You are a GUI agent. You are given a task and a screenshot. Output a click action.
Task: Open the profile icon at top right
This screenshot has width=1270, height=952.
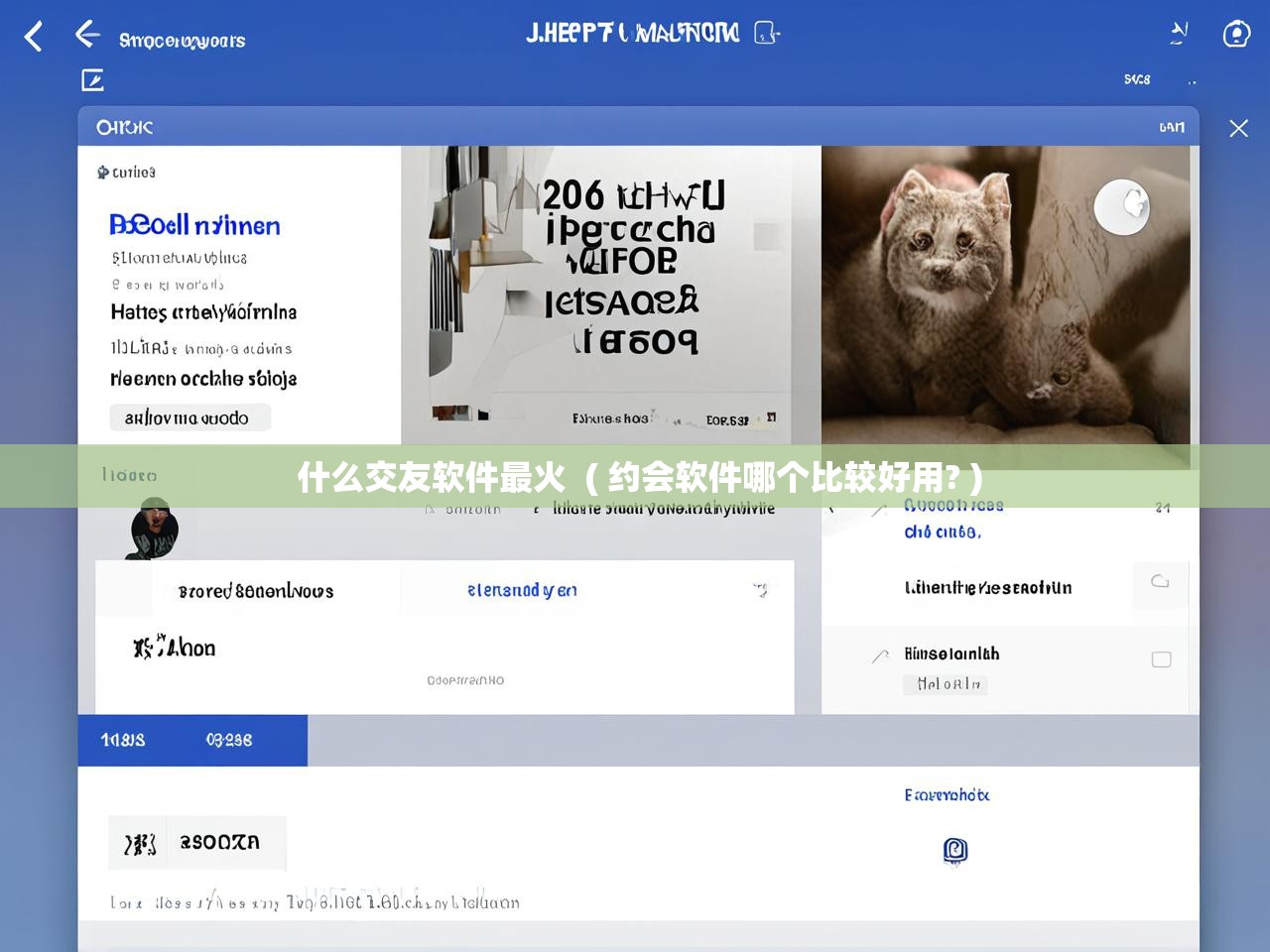coord(1236,34)
